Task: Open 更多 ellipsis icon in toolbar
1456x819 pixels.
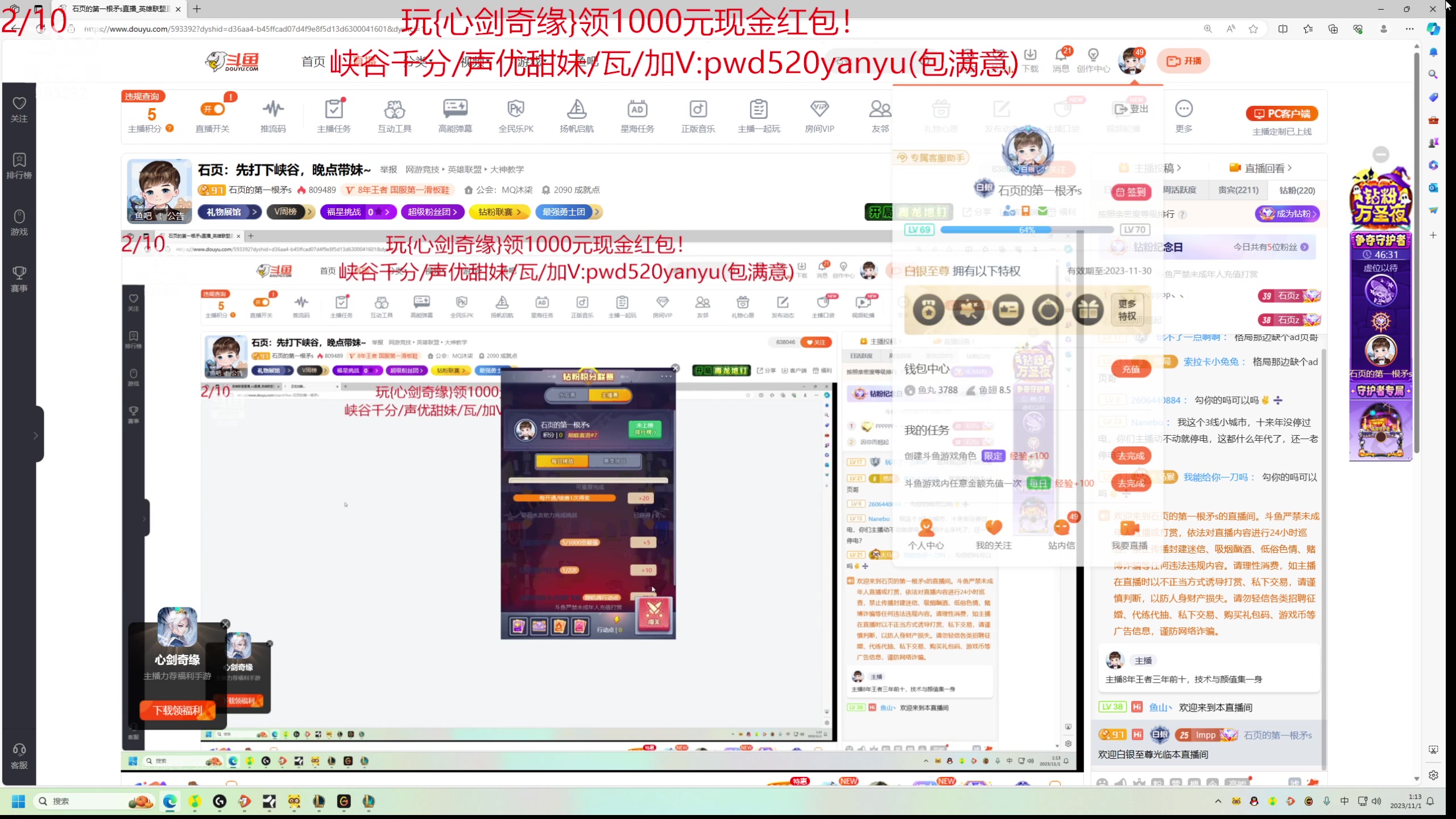Action: click(x=1184, y=116)
